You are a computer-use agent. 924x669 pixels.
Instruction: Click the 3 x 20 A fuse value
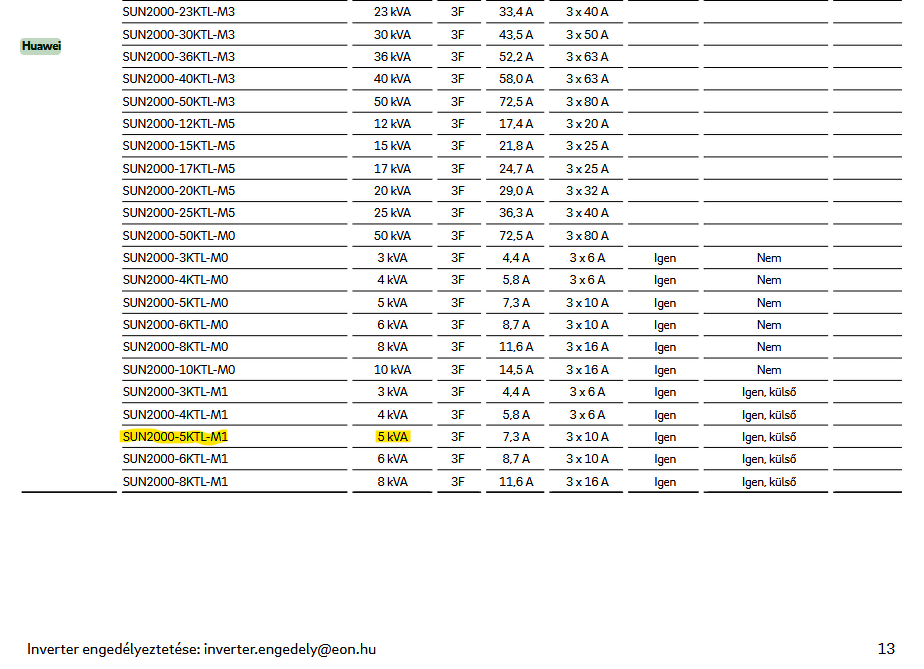pyautogui.click(x=588, y=124)
